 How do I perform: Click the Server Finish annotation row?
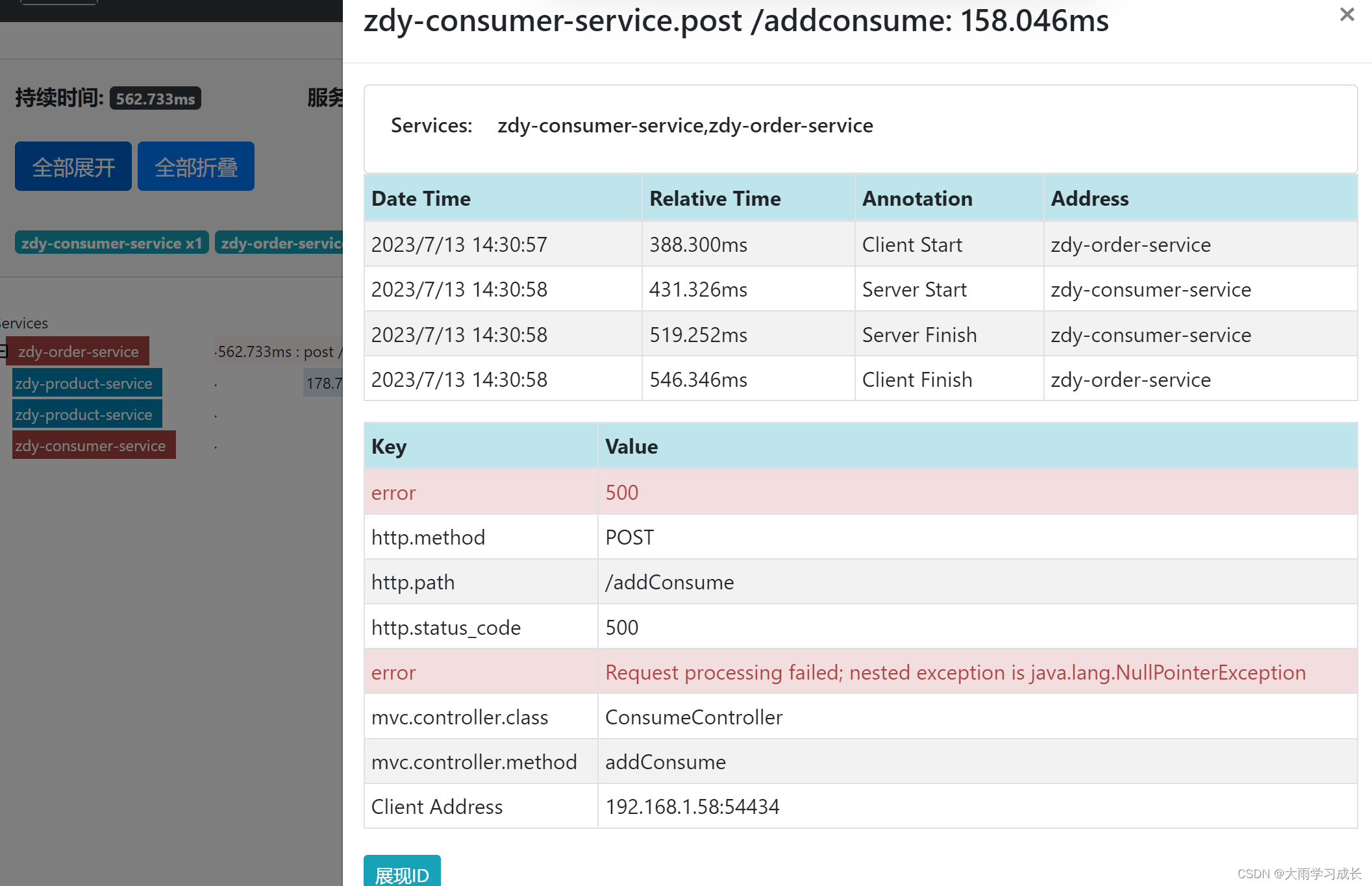click(919, 334)
